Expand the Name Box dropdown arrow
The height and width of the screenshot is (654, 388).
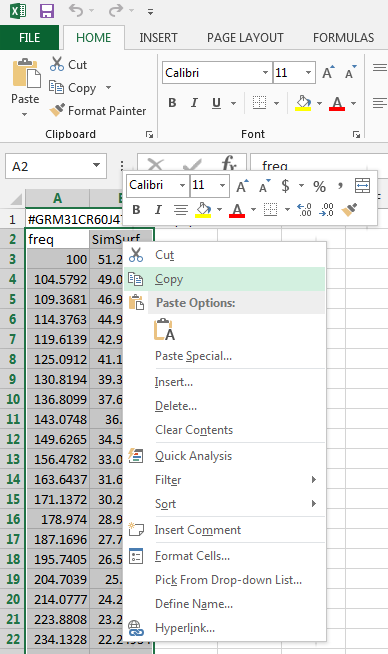click(96, 166)
